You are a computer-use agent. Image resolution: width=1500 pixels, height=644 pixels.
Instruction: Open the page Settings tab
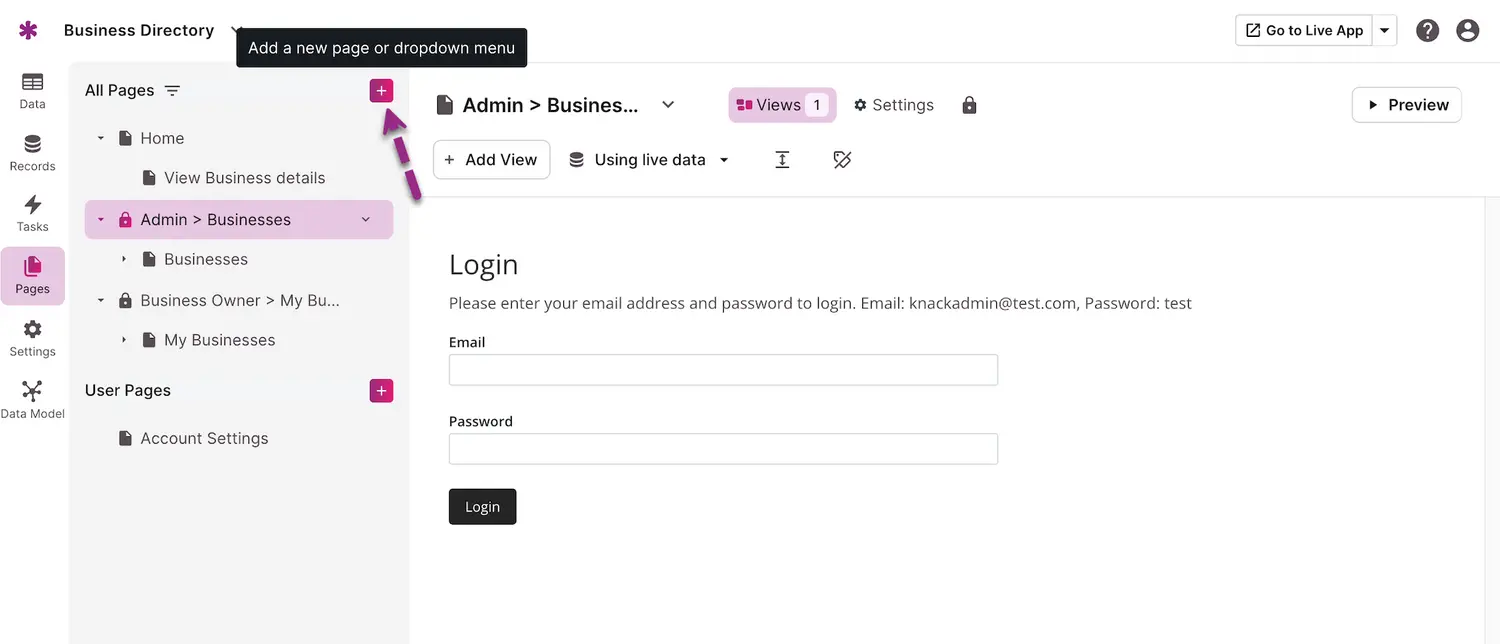[893, 105]
